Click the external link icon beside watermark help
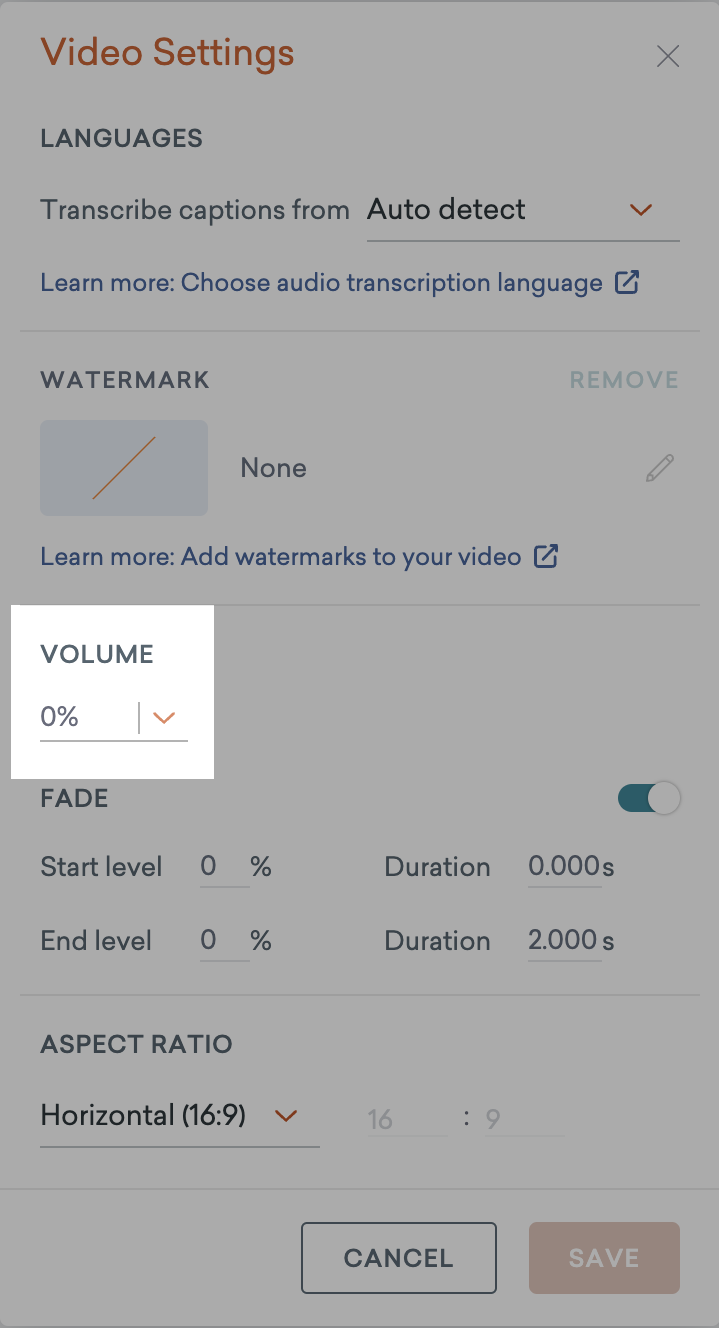The width and height of the screenshot is (719, 1328). pos(547,557)
